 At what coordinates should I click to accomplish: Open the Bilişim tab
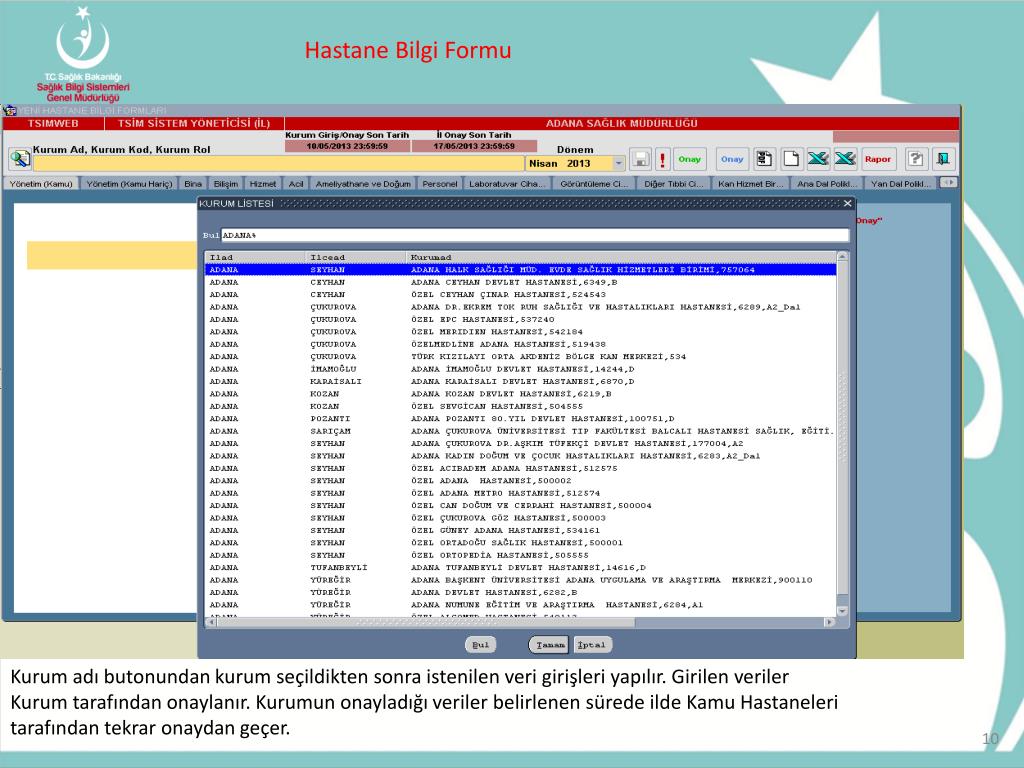[226, 184]
